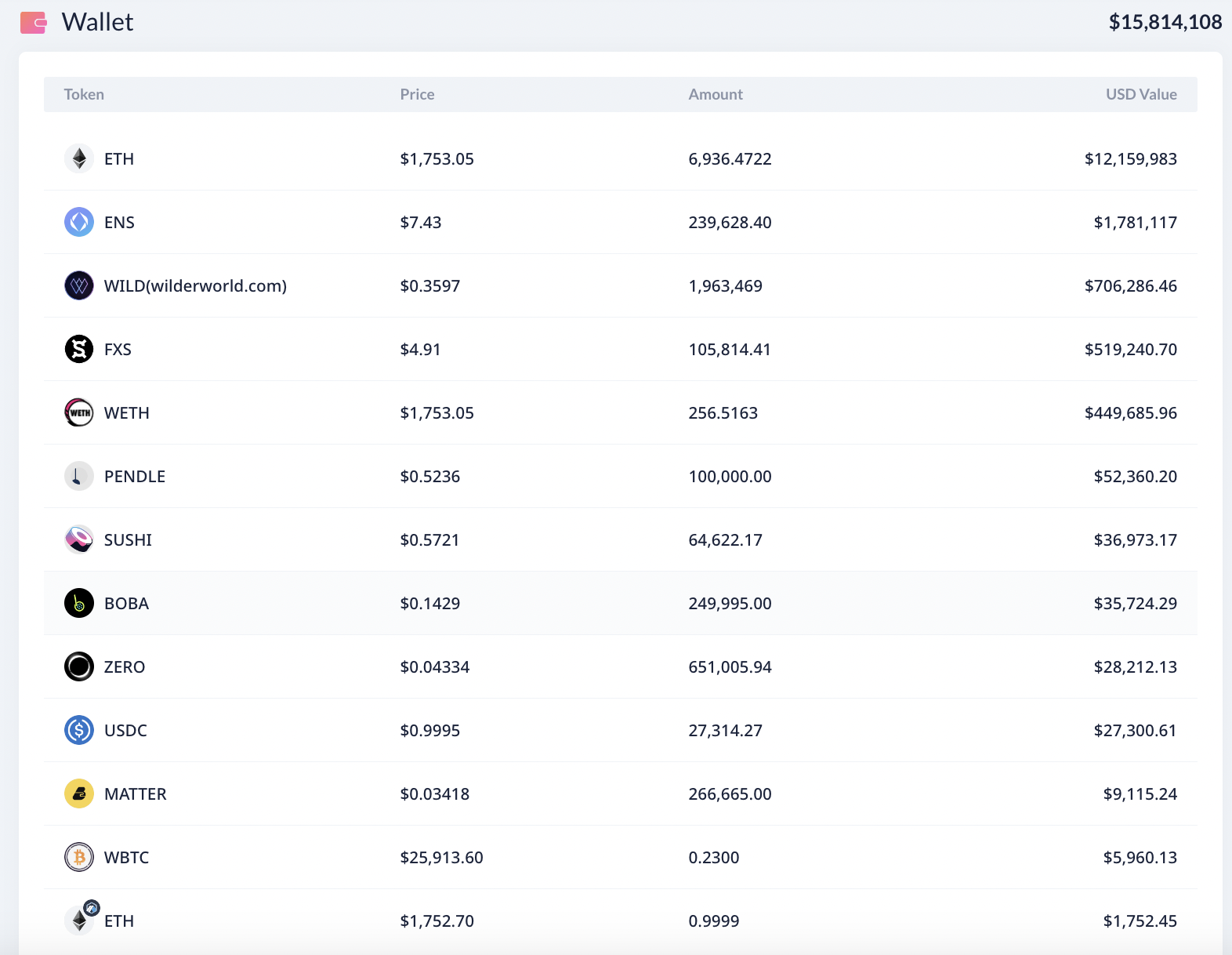This screenshot has height=955, width=1232.
Task: Click WETH USD value $449,685.96
Action: click(1131, 413)
